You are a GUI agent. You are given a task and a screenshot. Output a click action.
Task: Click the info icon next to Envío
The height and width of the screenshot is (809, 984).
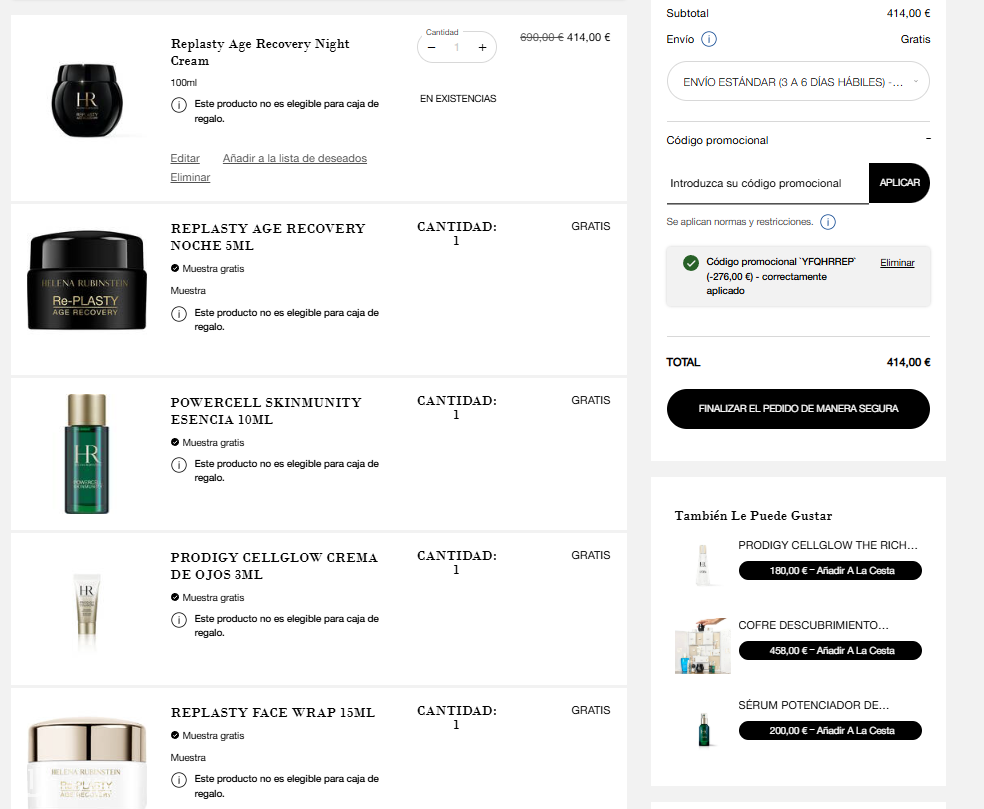tap(709, 40)
